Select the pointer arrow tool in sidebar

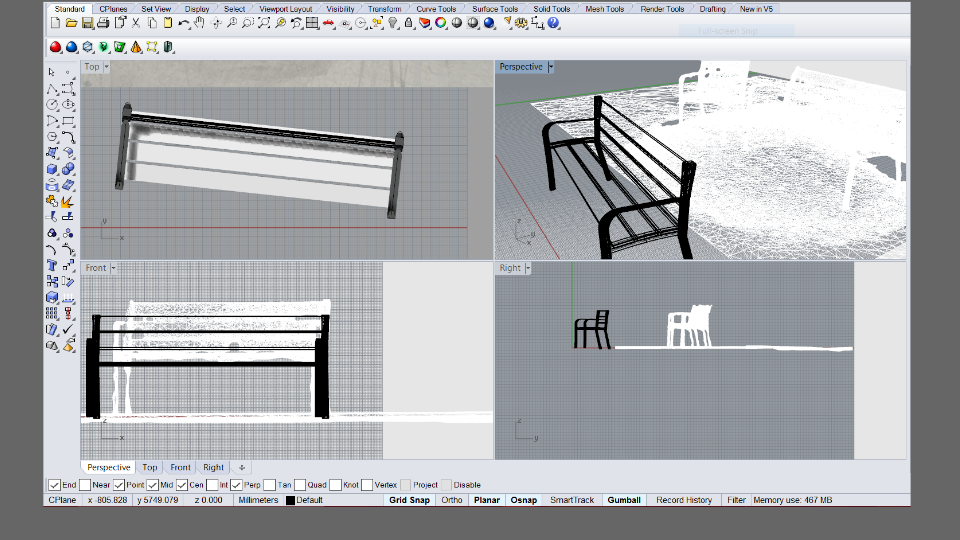click(x=52, y=72)
